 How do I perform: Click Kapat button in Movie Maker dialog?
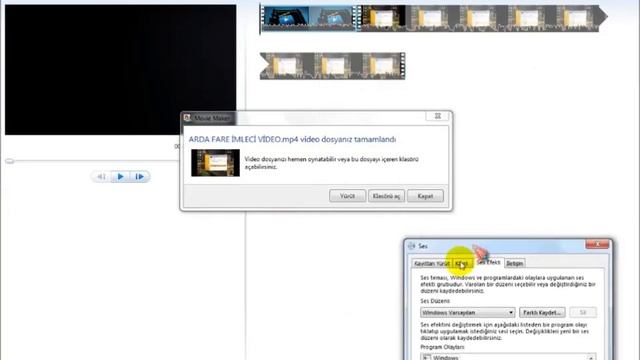click(425, 196)
